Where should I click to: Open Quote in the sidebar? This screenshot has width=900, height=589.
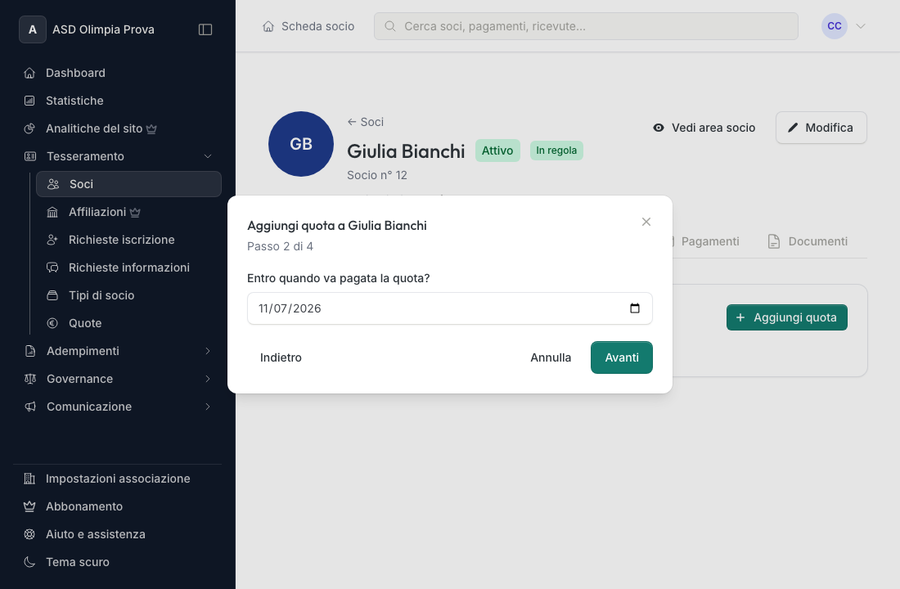[x=129, y=323]
